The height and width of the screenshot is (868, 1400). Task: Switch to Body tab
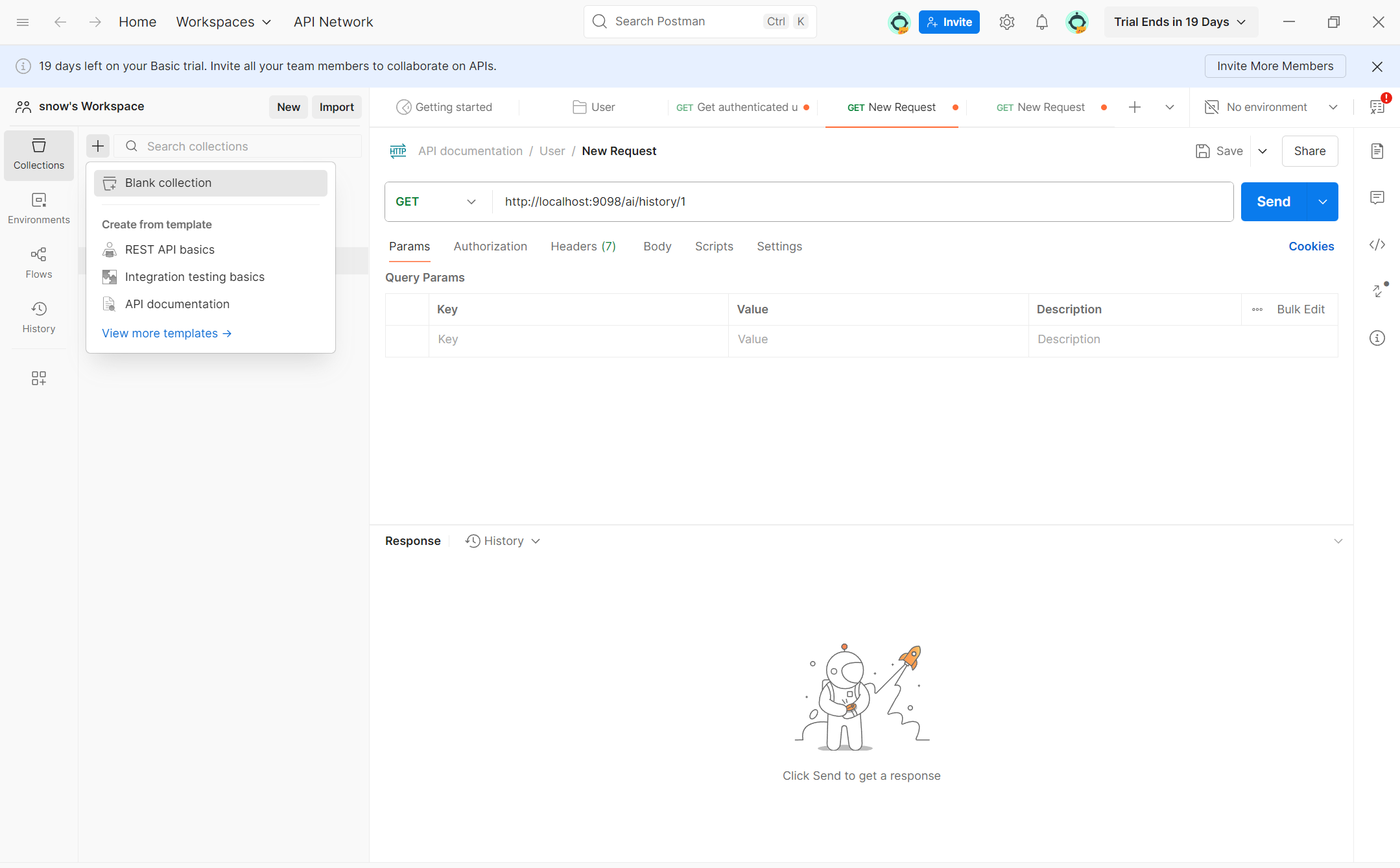pyautogui.click(x=657, y=247)
